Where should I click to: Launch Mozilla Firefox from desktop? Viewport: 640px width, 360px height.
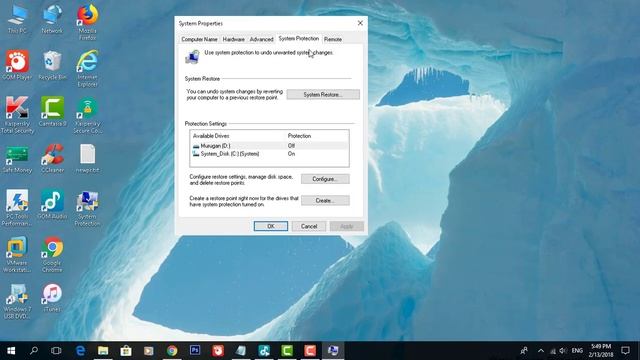[87, 22]
